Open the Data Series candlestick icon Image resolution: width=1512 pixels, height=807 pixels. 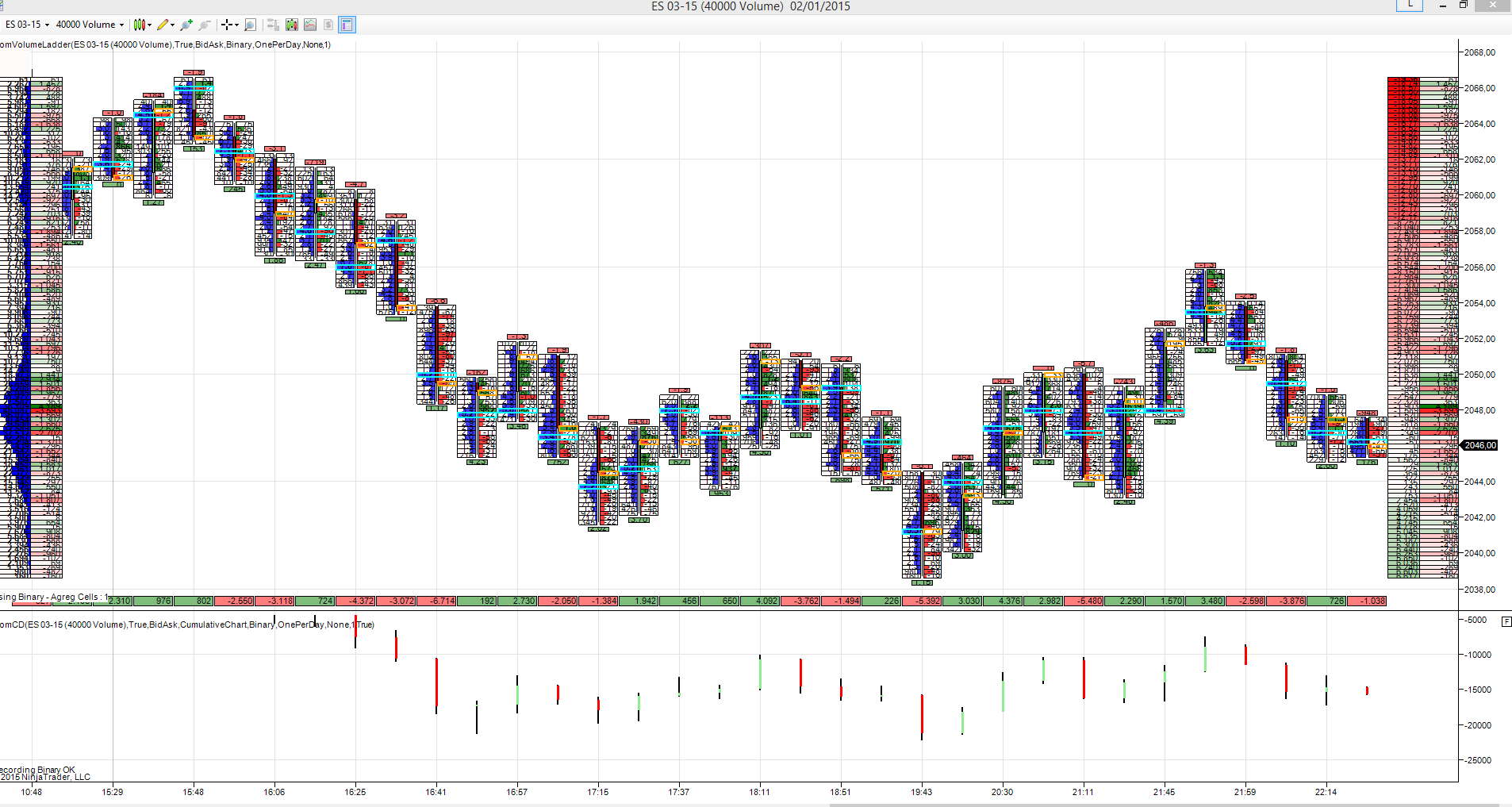(291, 25)
